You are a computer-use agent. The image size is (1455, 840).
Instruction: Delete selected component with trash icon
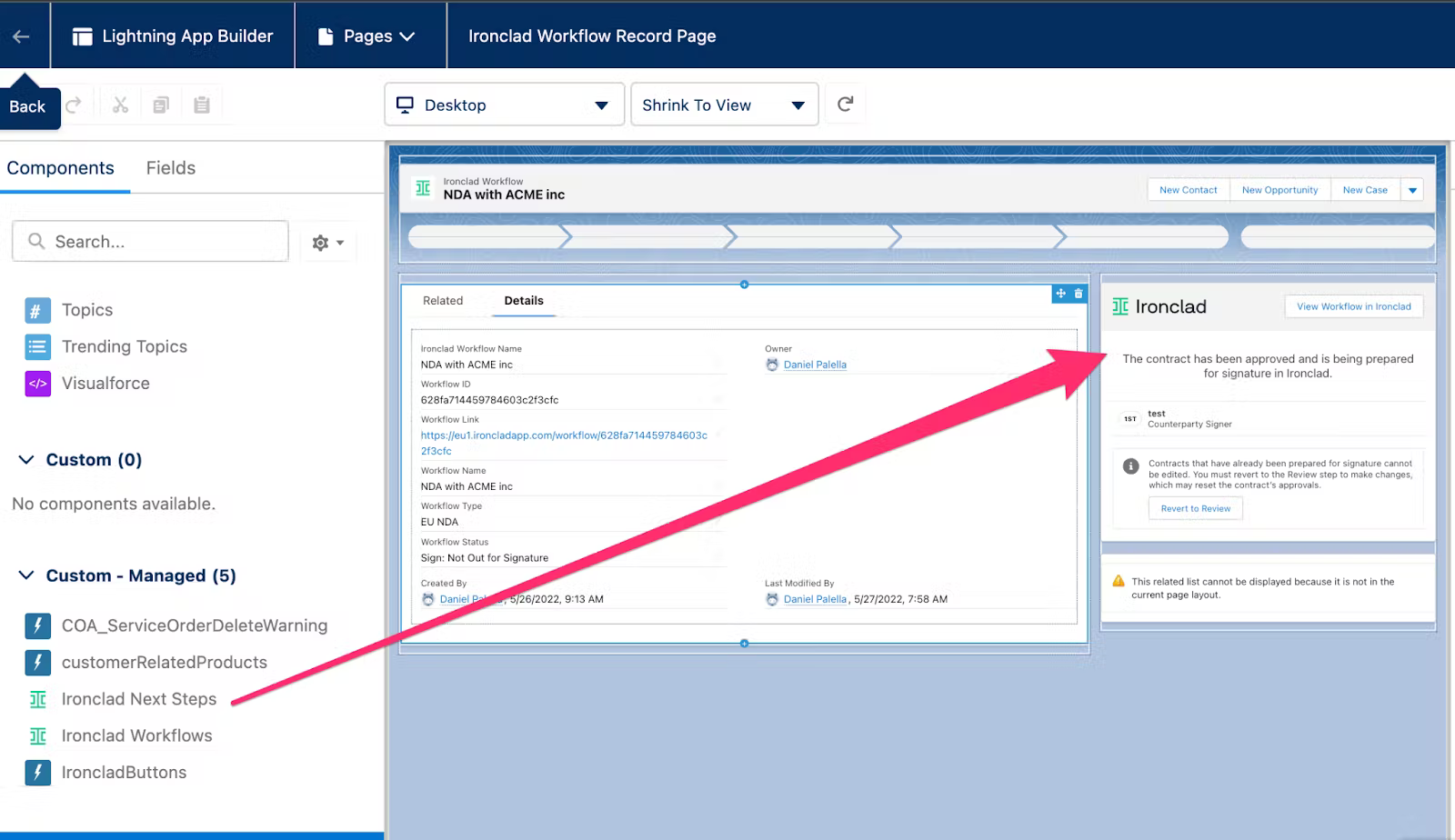coord(1079,294)
